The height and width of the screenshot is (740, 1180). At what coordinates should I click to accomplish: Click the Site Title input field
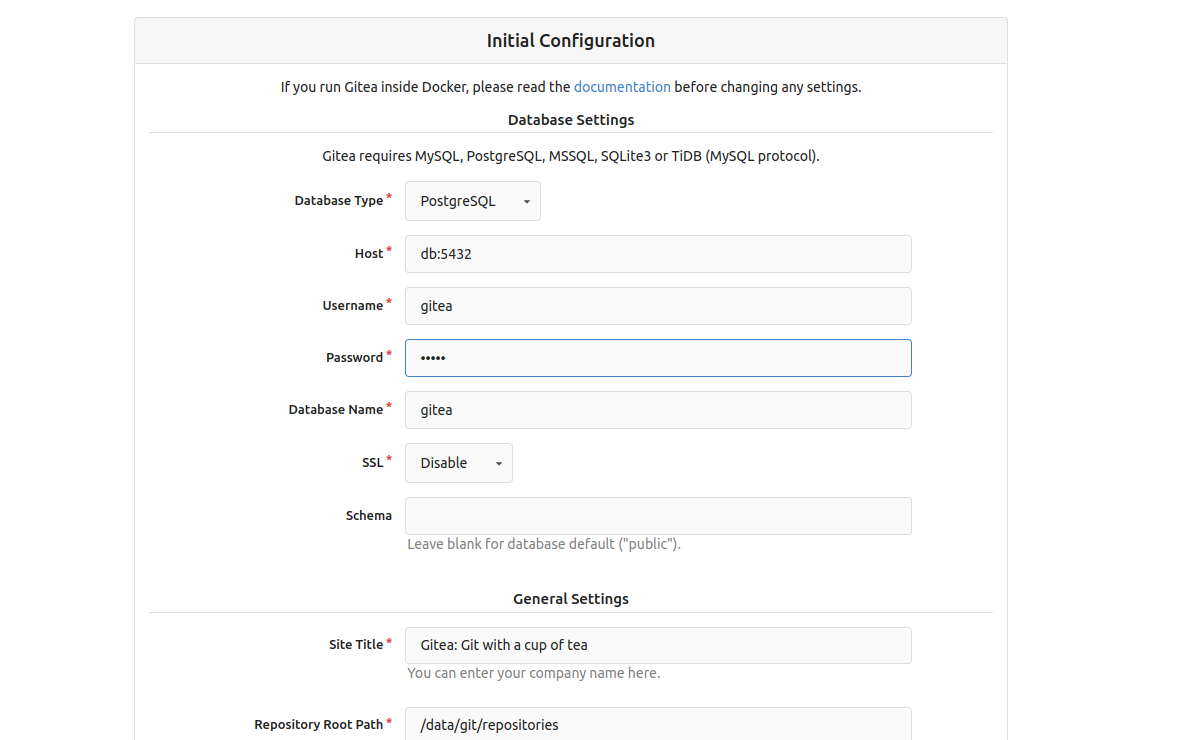pos(657,645)
